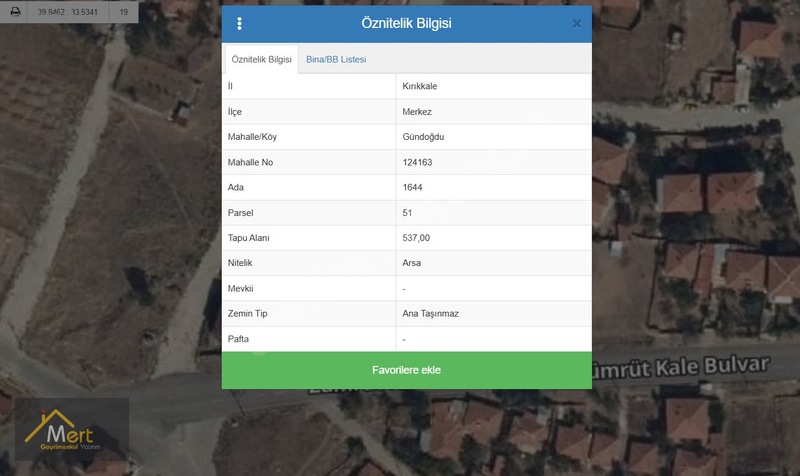Screen dimensions: 800x476
Task: Close the Öznitelik Bilgisi dialog
Action: coord(577,23)
